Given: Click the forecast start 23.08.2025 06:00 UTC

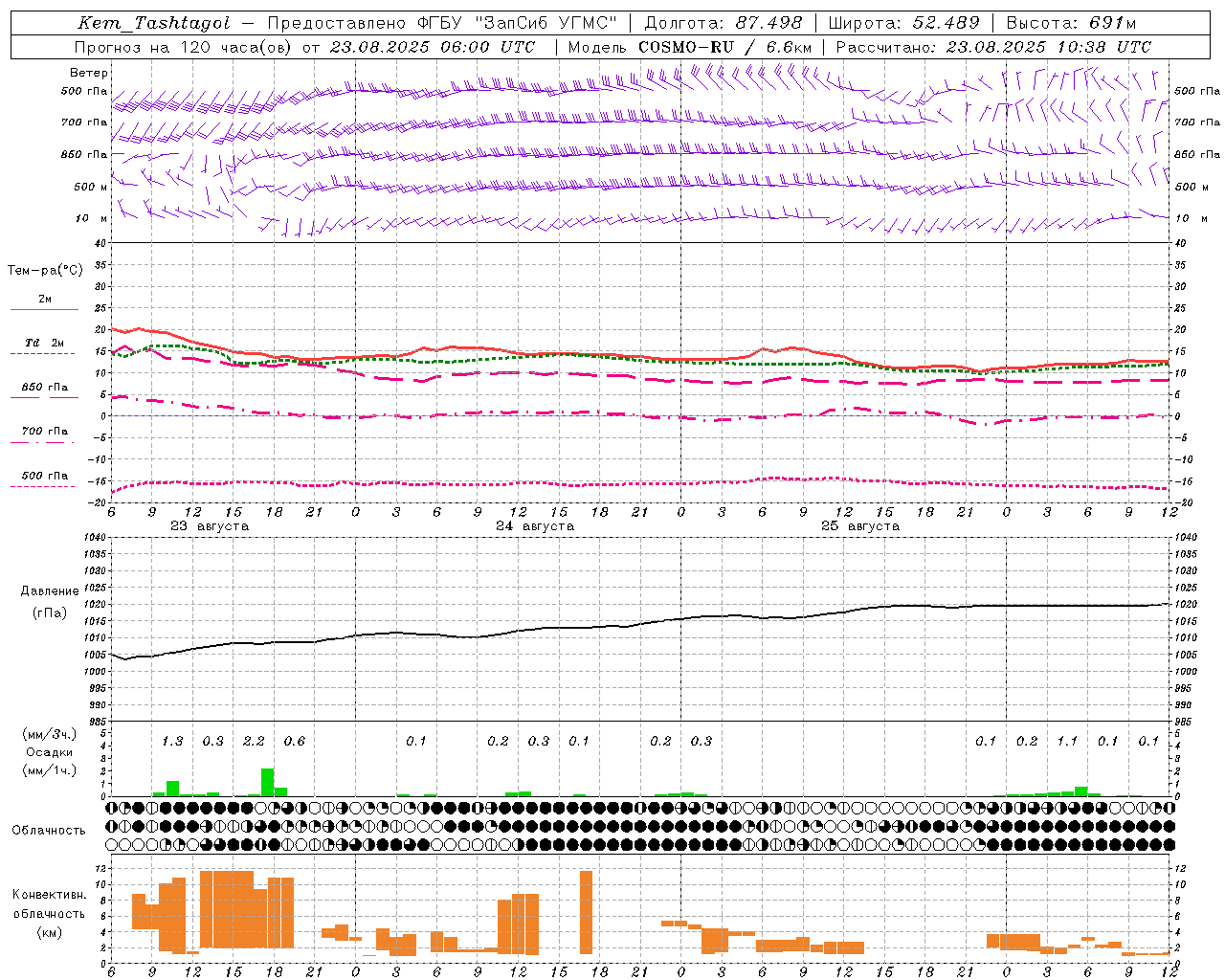Looking at the screenshot, I should (x=433, y=47).
